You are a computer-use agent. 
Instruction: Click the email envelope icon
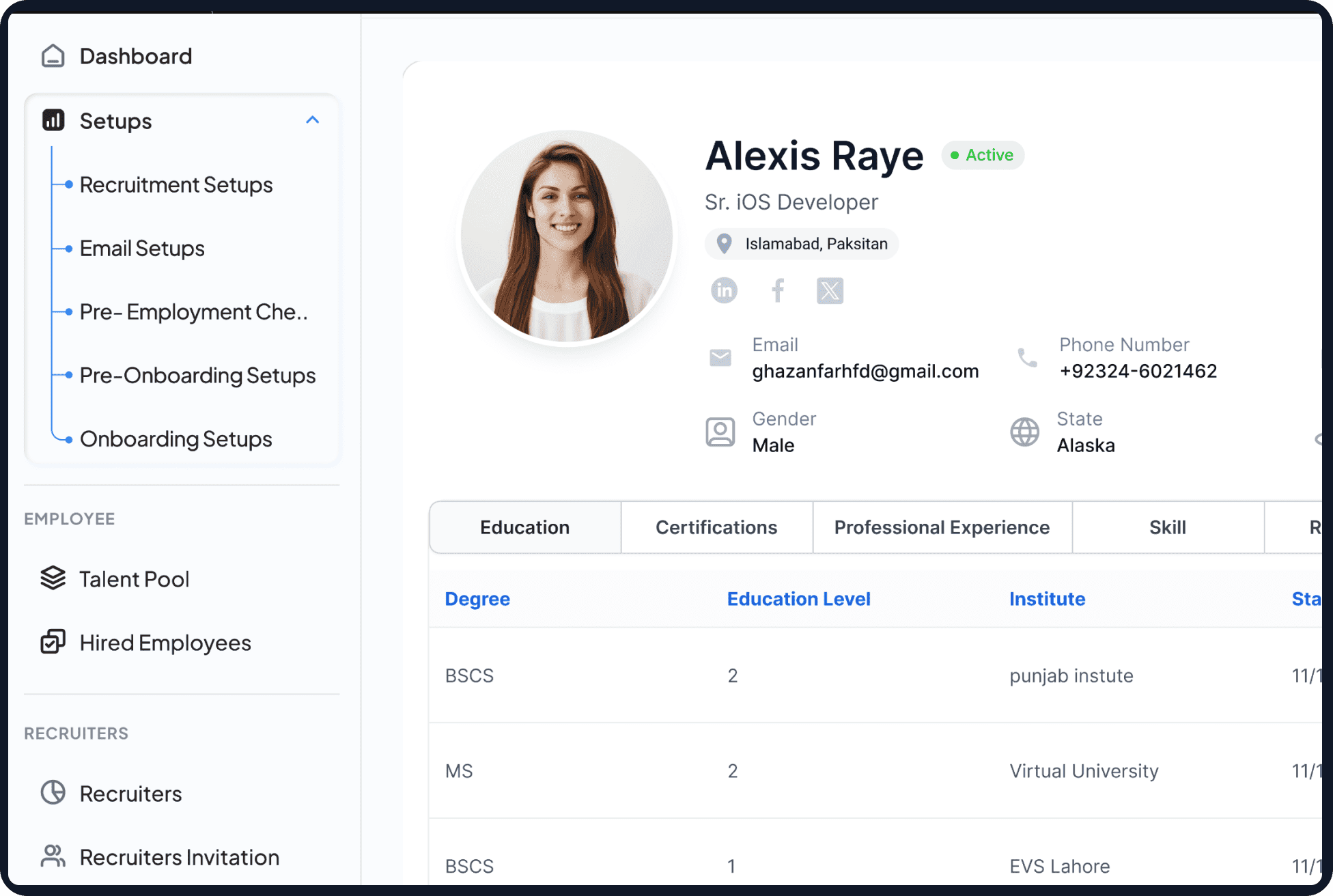tap(720, 357)
